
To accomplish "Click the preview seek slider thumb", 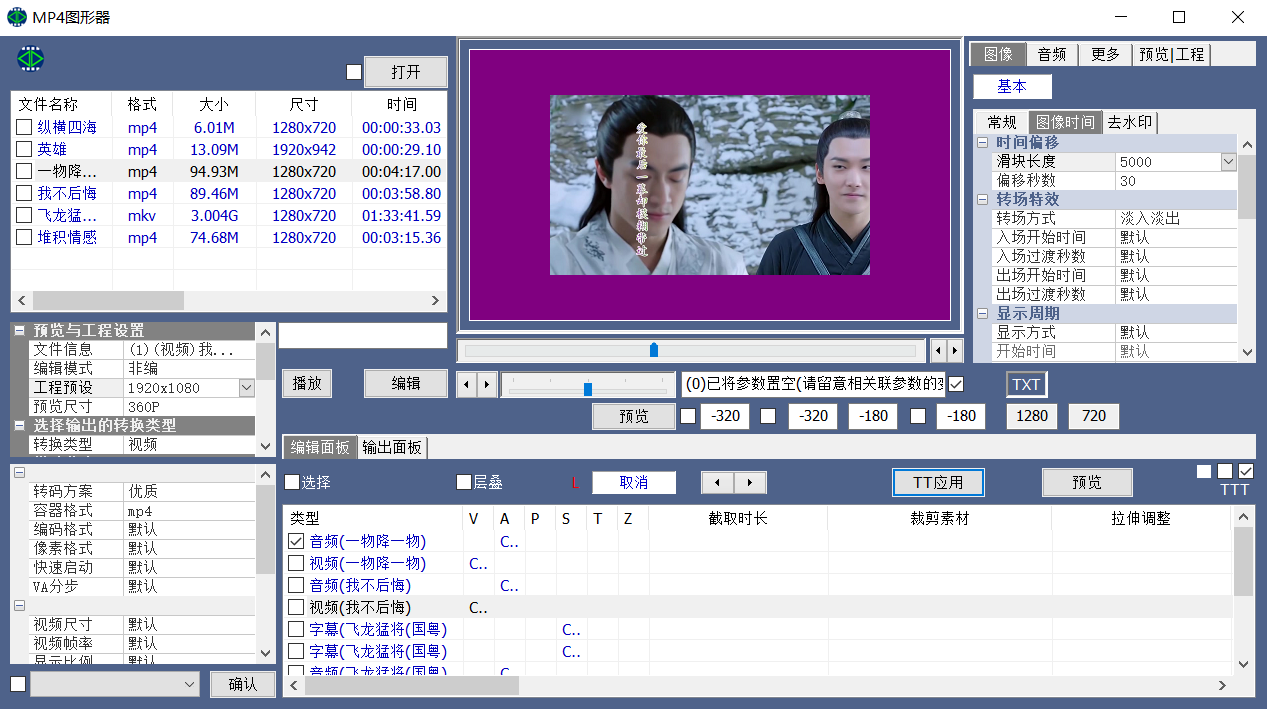I will (x=654, y=350).
